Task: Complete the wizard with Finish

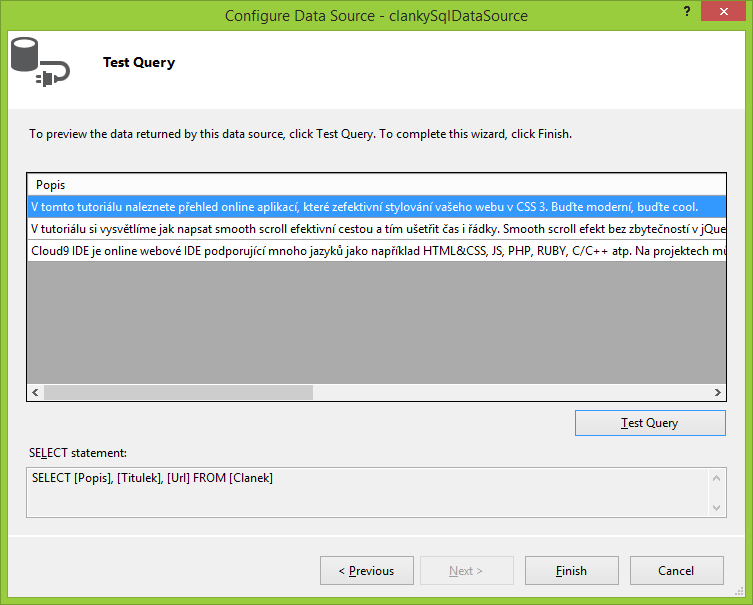Action: point(571,570)
